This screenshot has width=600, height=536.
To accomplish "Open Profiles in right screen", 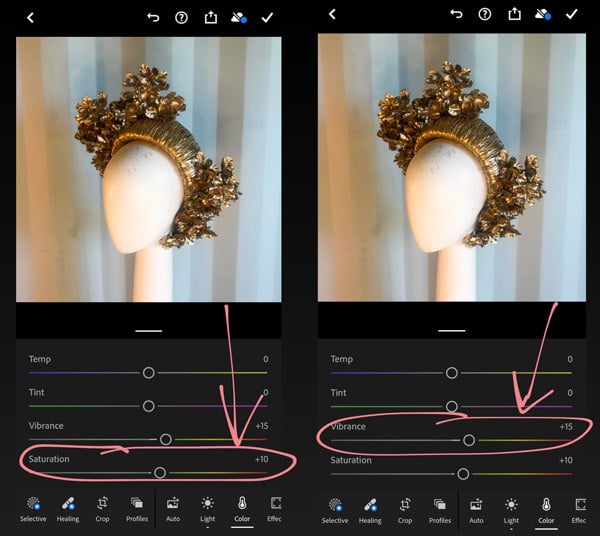I will 440,511.
